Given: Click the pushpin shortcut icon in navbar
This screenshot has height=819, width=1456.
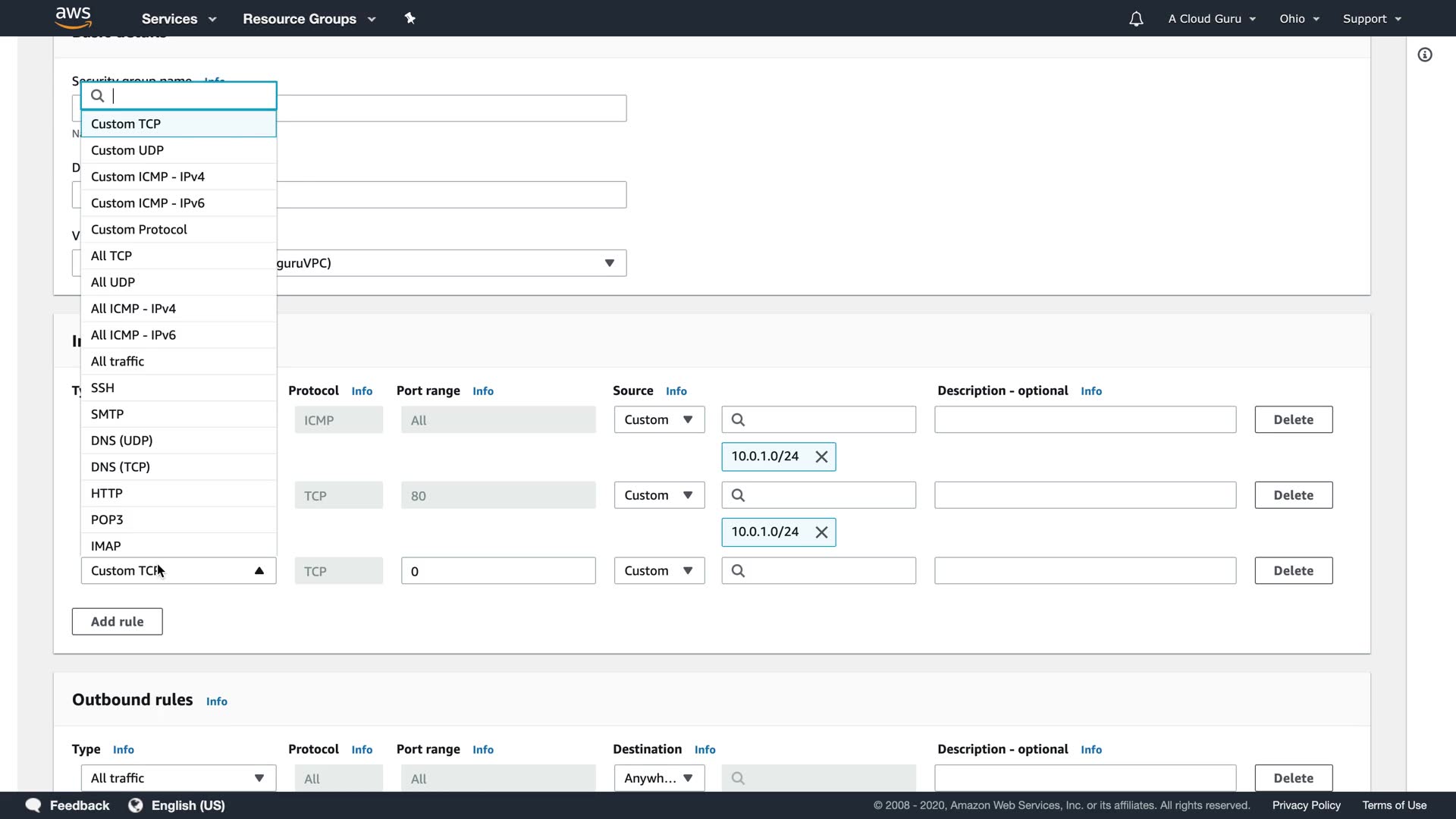Looking at the screenshot, I should (410, 18).
